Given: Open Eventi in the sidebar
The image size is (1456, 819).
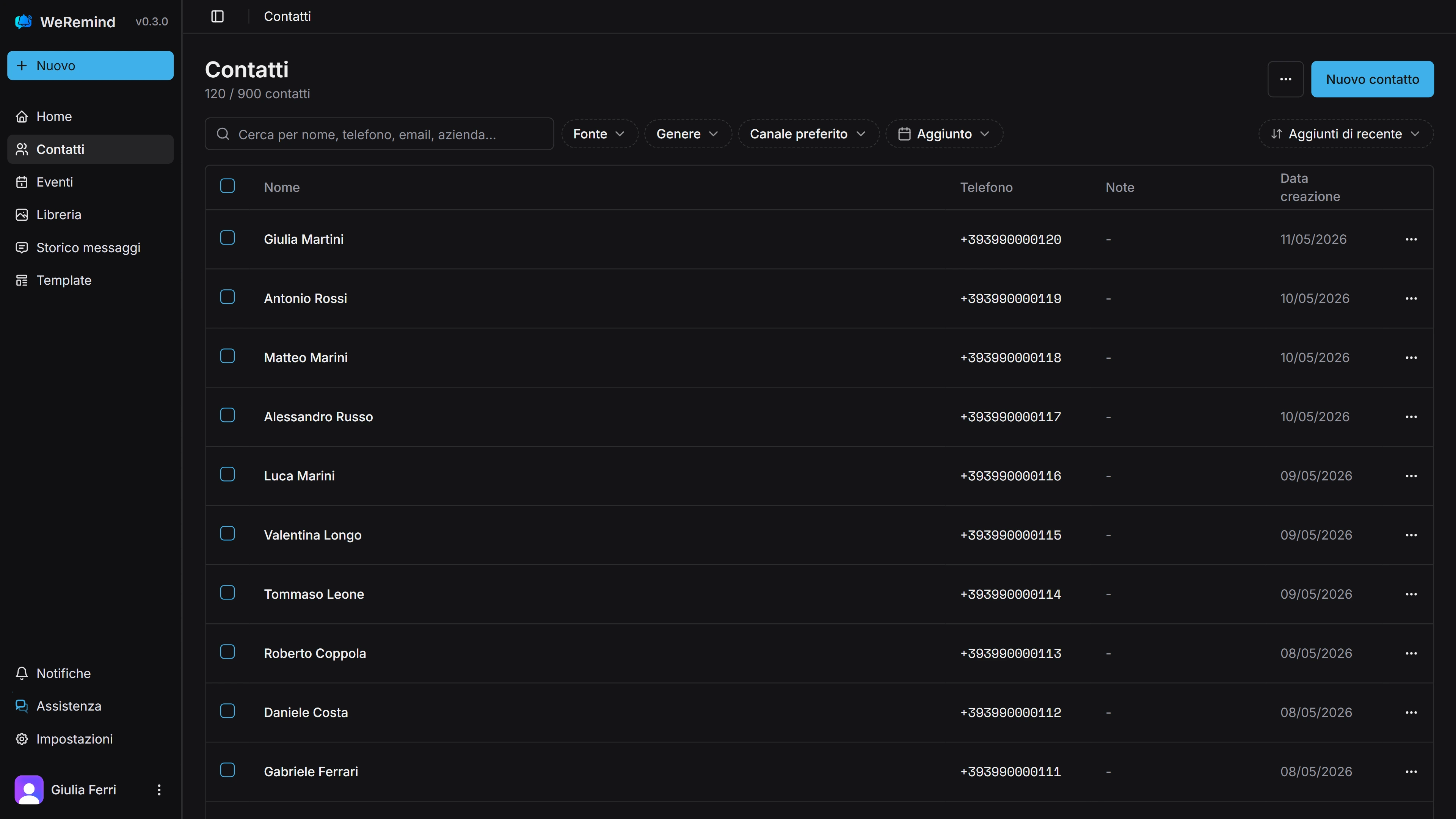Looking at the screenshot, I should click(91, 182).
